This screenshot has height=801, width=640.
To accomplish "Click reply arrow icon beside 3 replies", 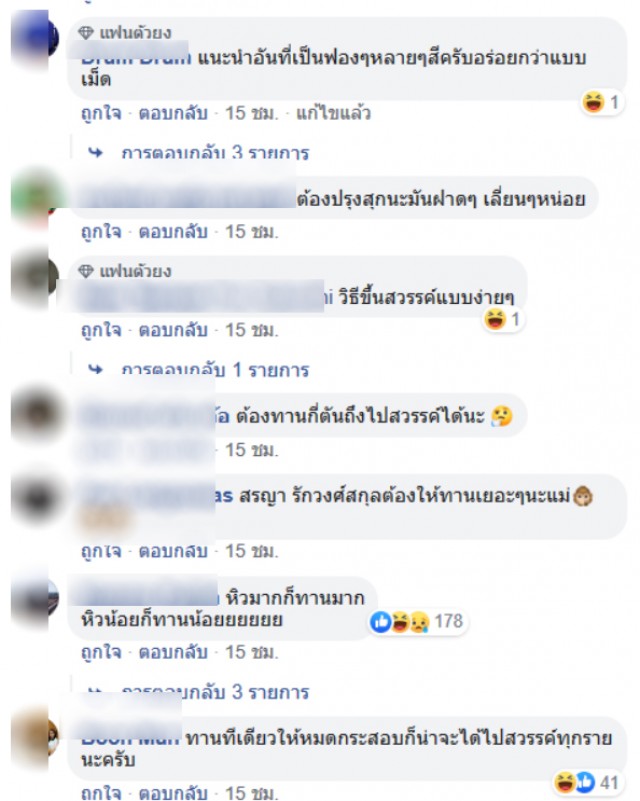I will pyautogui.click(x=96, y=153).
